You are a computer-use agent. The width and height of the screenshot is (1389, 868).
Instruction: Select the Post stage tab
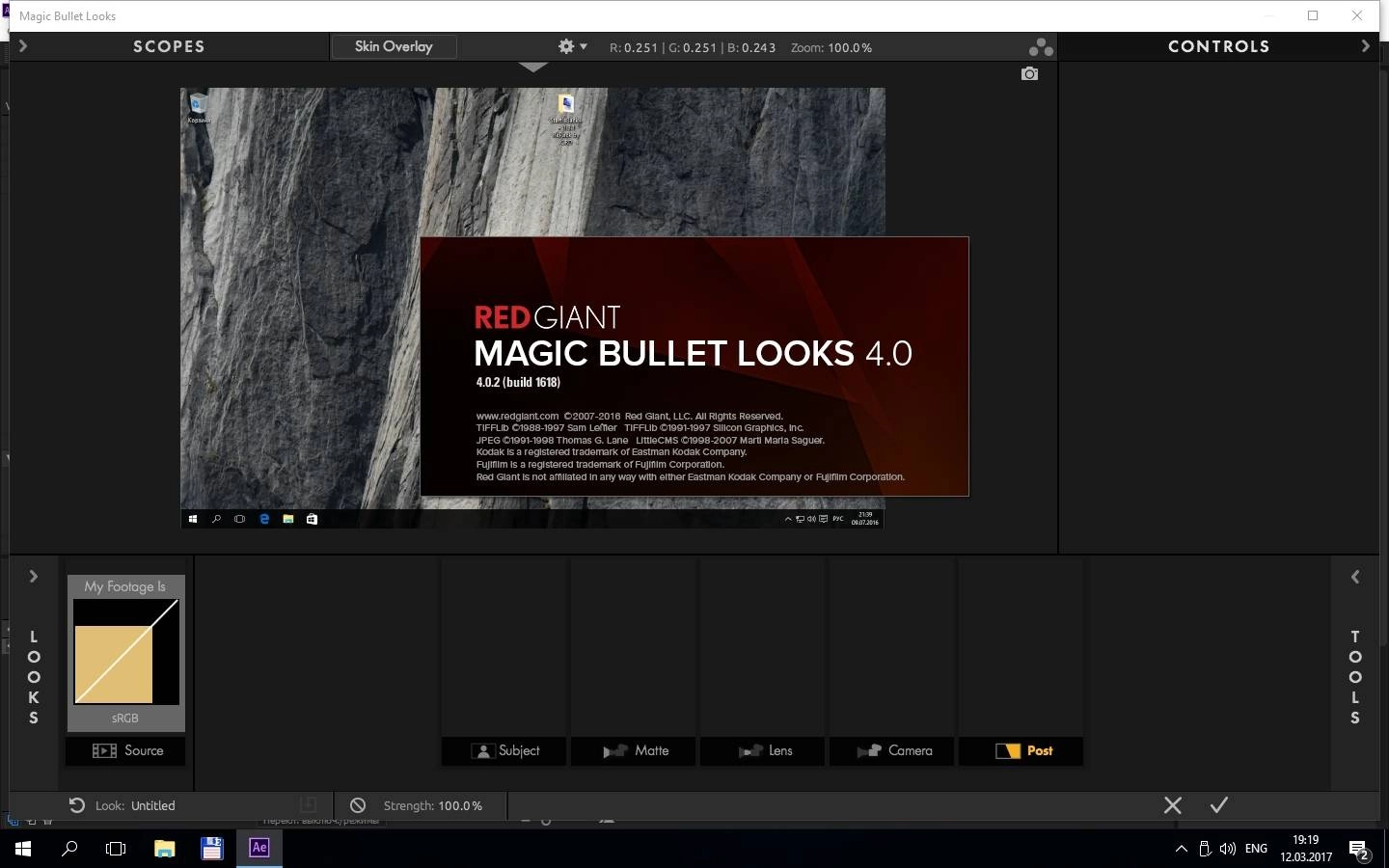point(1021,750)
